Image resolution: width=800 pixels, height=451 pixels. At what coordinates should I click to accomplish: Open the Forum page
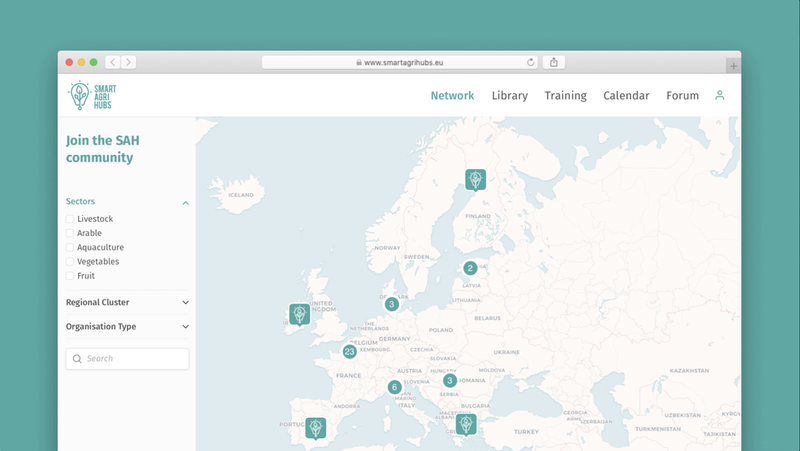click(683, 95)
